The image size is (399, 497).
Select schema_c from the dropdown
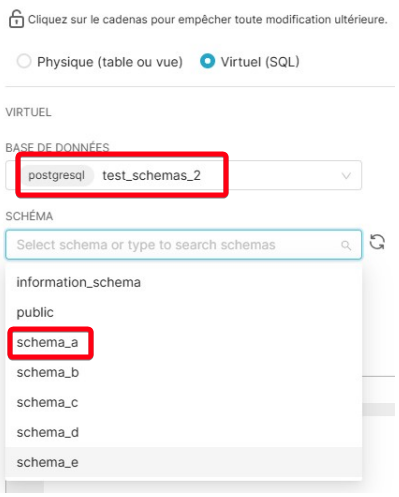[183, 402]
